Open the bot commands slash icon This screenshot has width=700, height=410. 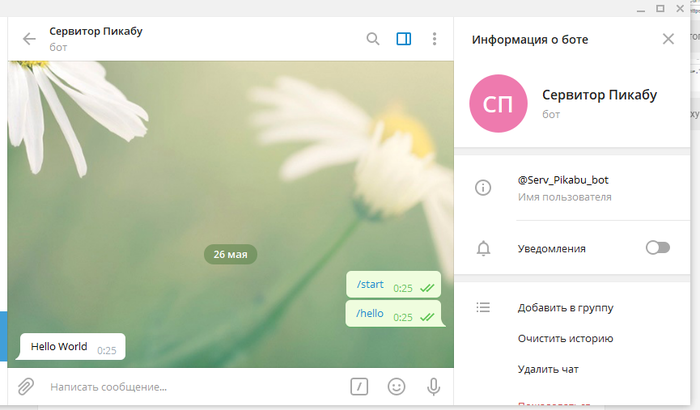(x=360, y=386)
